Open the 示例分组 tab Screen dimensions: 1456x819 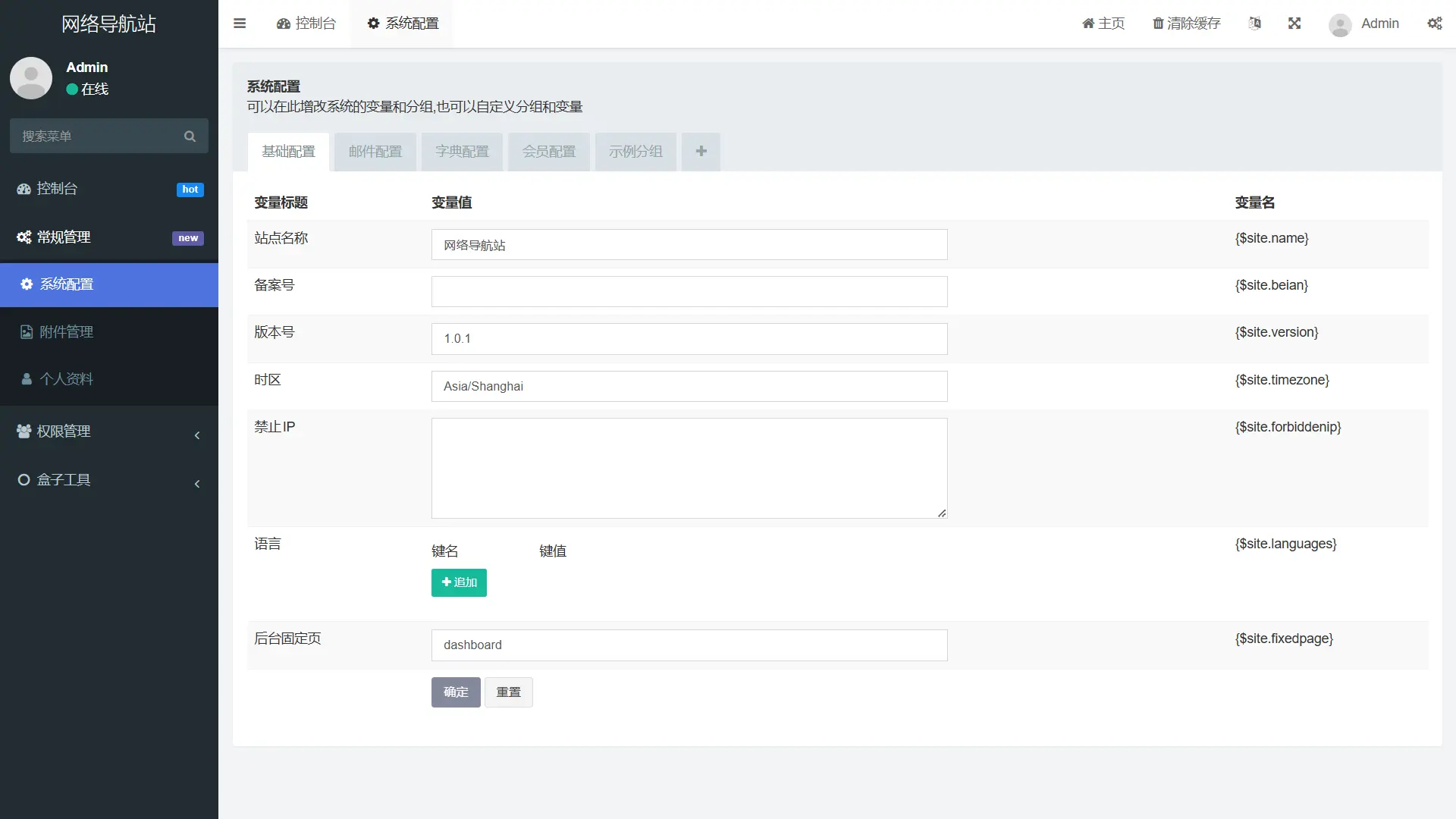point(635,152)
